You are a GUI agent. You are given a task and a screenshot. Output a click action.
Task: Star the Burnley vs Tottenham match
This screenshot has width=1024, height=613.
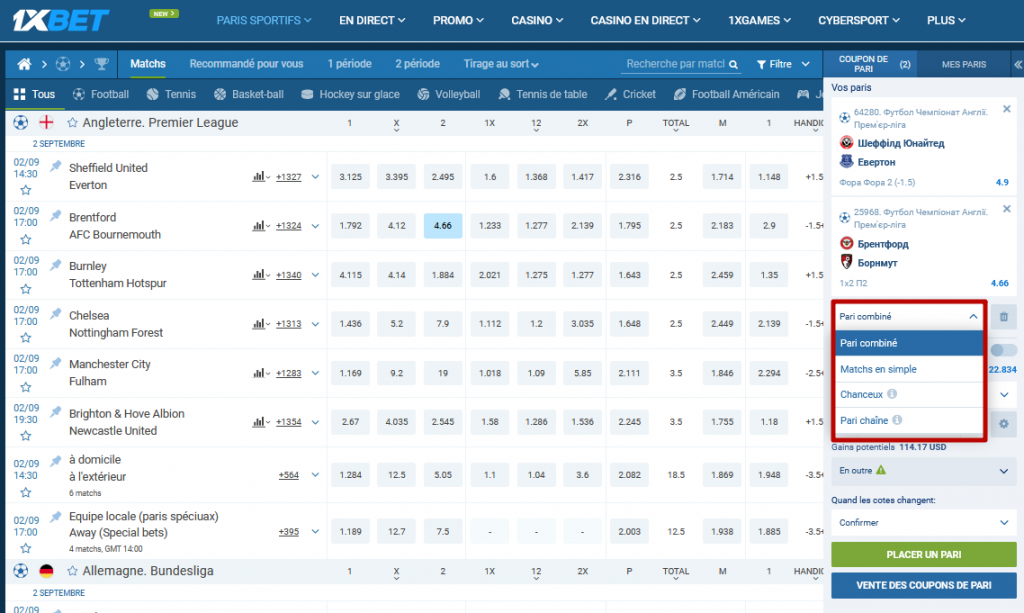(25, 289)
